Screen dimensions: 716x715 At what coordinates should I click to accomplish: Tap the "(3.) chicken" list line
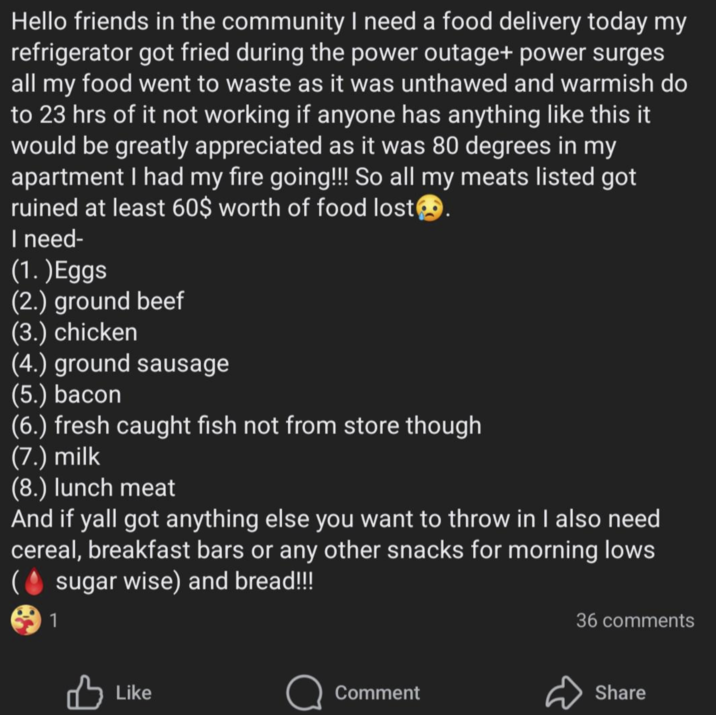74,332
